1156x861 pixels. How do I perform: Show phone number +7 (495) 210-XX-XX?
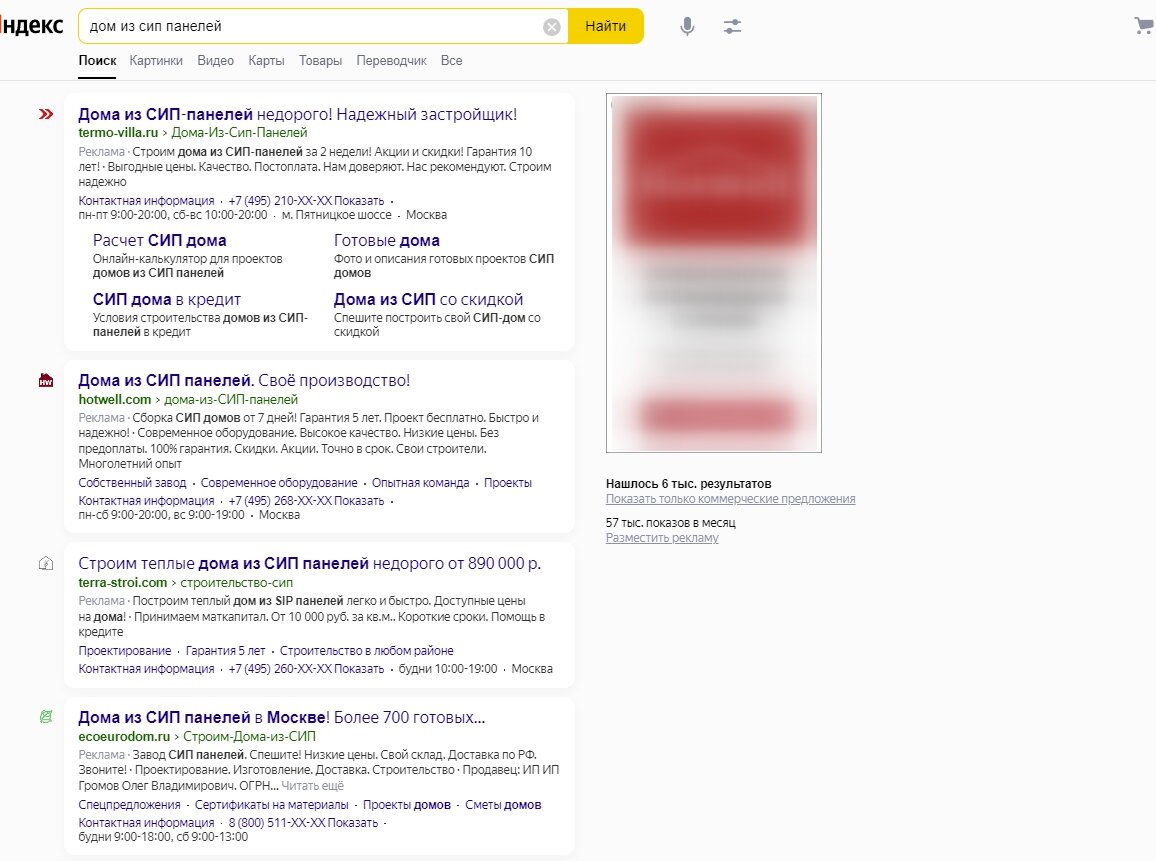306,201
